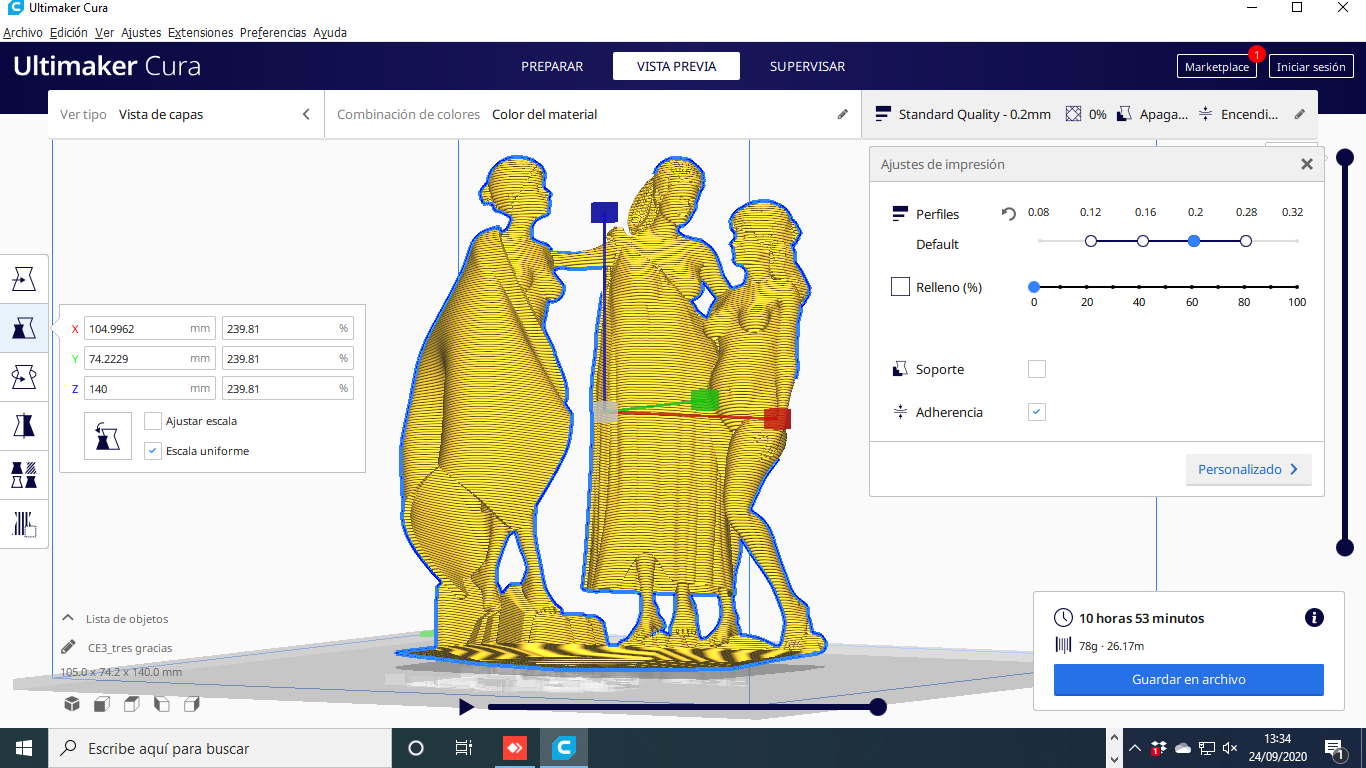The height and width of the screenshot is (768, 1366).
Task: Select the 0.28 profile on Perfiles slider
Action: (x=1245, y=241)
